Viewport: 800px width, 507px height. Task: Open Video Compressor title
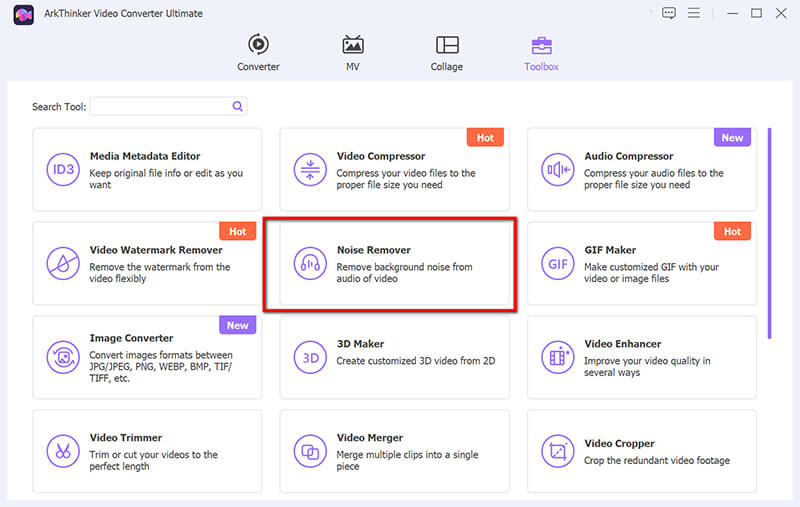coord(381,156)
